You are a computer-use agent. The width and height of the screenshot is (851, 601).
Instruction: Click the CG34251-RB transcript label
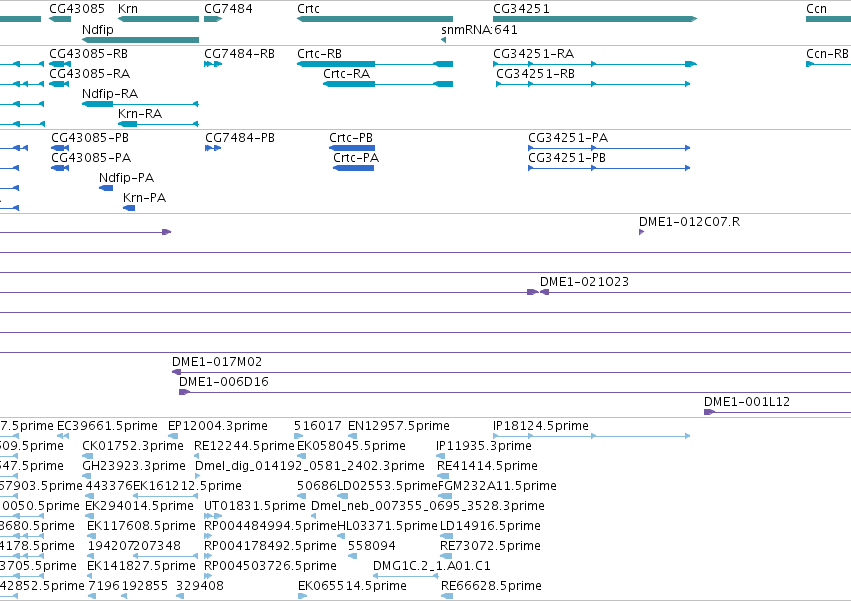[535, 73]
